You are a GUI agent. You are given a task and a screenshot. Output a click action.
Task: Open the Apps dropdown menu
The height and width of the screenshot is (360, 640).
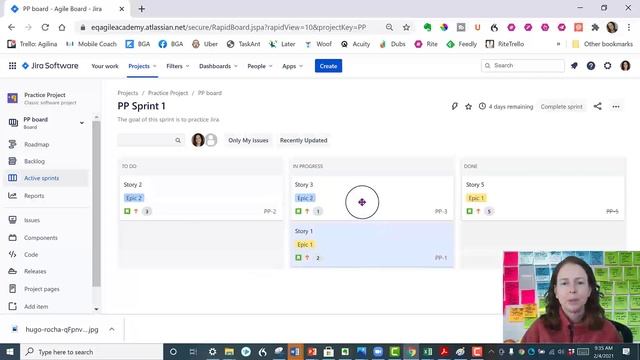(x=292, y=66)
